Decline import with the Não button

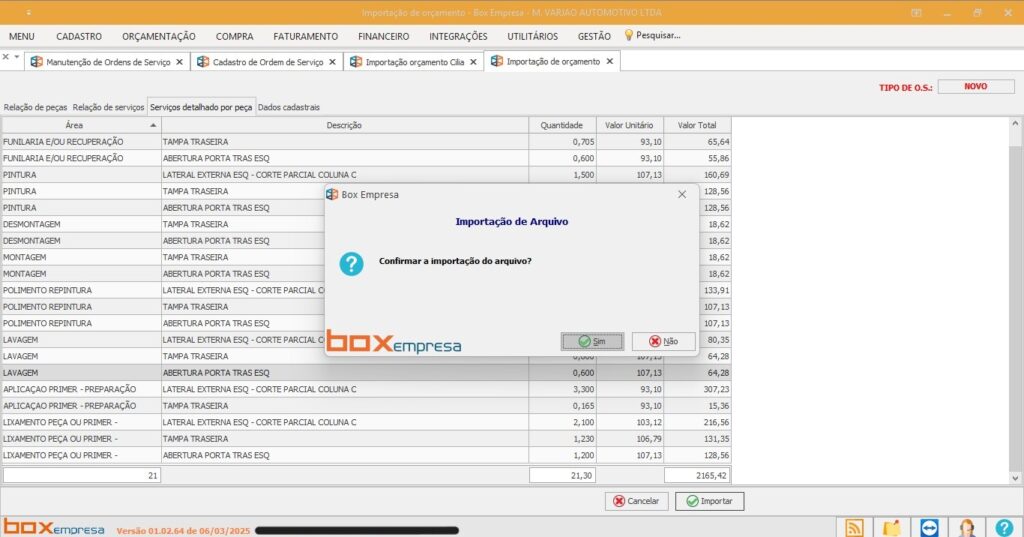tap(663, 341)
